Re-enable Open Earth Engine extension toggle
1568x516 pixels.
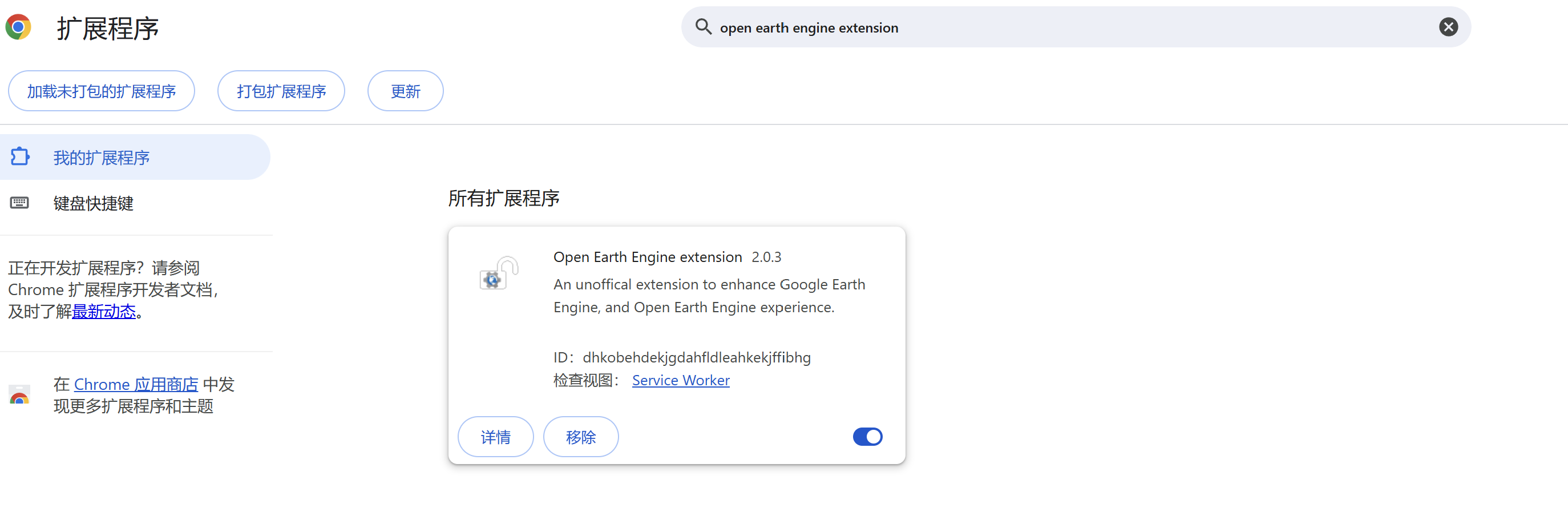pyautogui.click(x=867, y=437)
